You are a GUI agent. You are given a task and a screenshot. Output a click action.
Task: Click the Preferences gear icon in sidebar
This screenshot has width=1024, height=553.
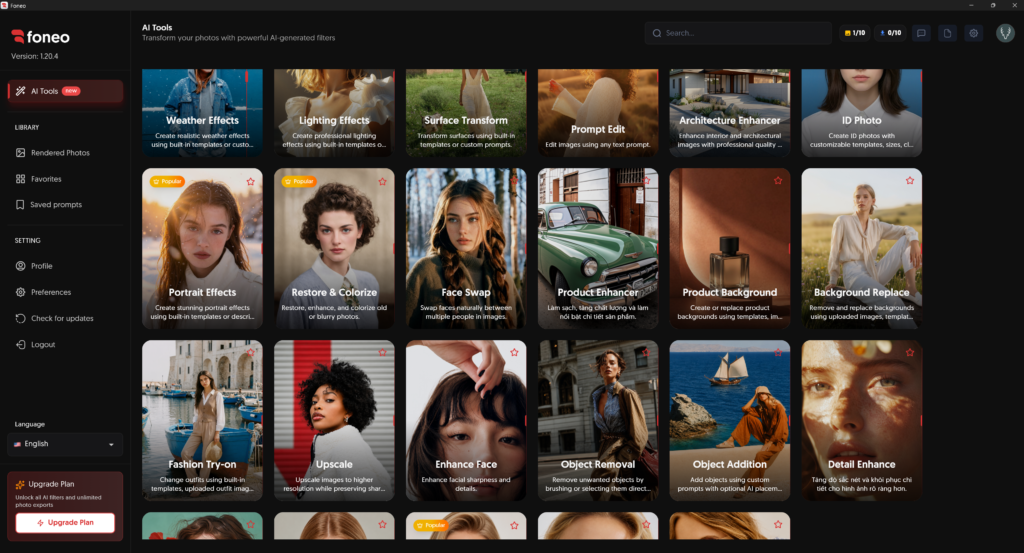tap(20, 292)
